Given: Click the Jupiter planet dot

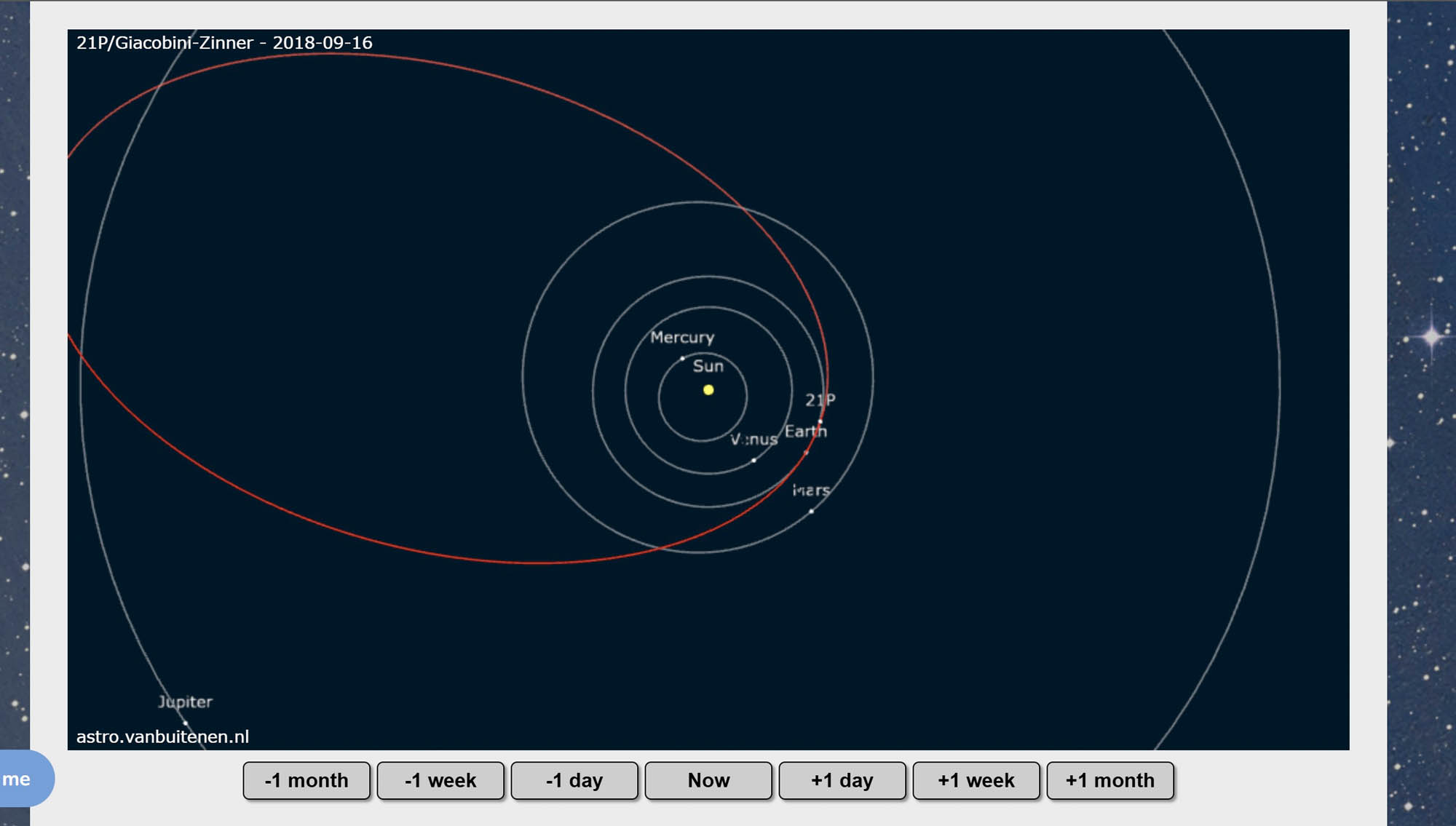Looking at the screenshot, I should [186, 723].
